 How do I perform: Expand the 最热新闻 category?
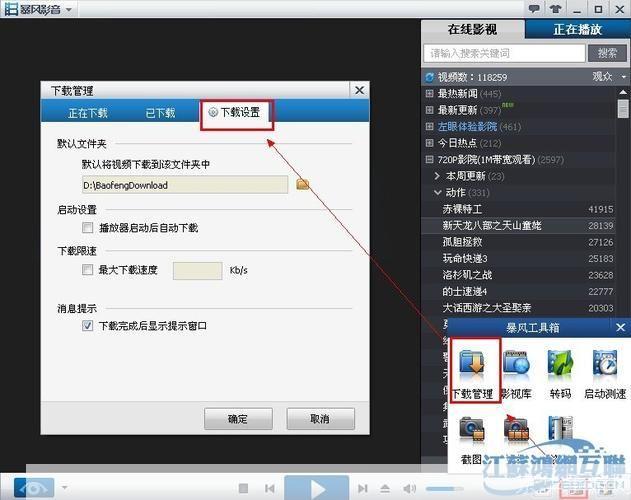point(429,93)
